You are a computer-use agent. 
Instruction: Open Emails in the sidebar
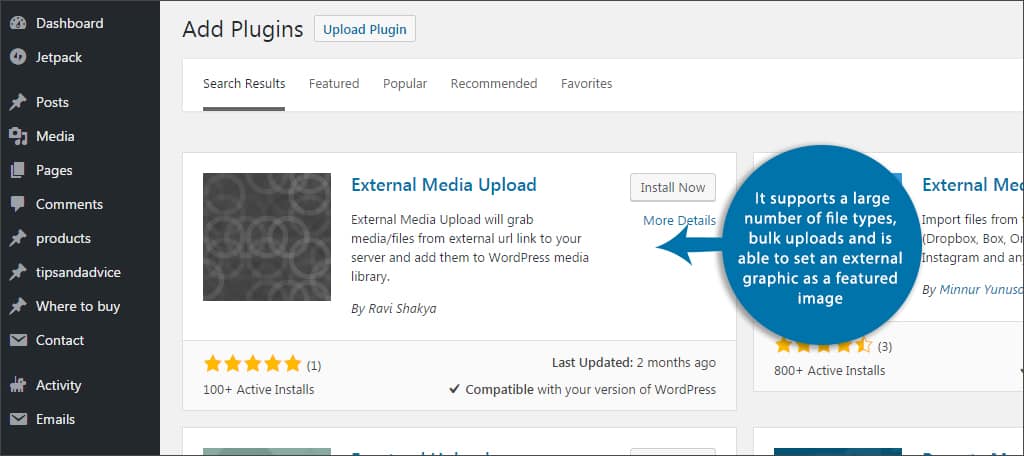coord(56,419)
